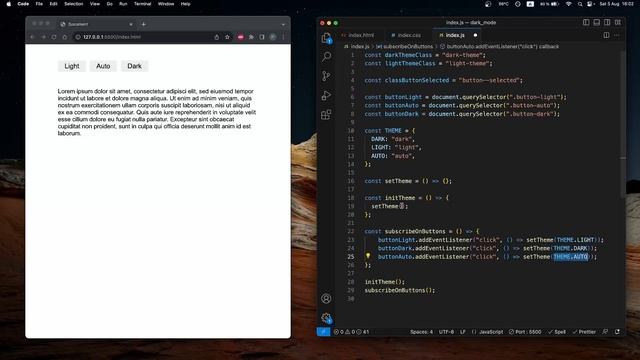Image resolution: width=640 pixels, height=360 pixels.
Task: Change encoding via UTF-8 status item
Action: [x=446, y=332]
